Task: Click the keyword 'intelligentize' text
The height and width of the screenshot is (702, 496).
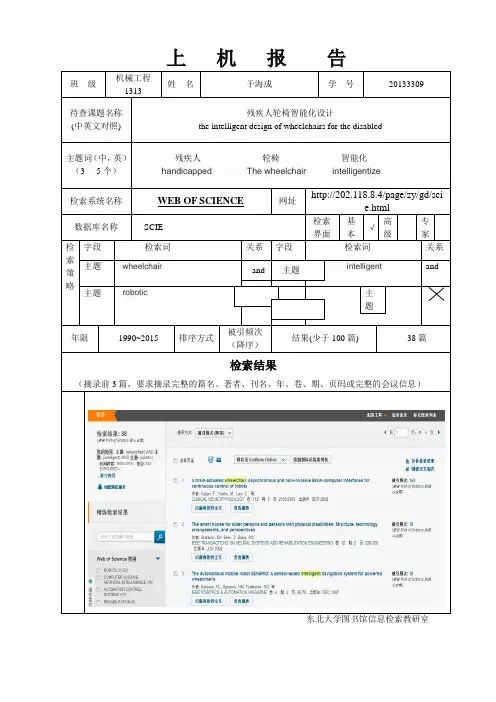Action: [356, 171]
